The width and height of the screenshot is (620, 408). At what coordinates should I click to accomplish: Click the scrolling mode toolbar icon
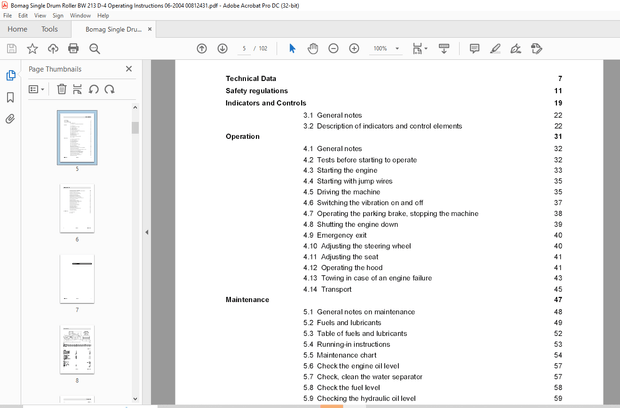tap(444, 49)
